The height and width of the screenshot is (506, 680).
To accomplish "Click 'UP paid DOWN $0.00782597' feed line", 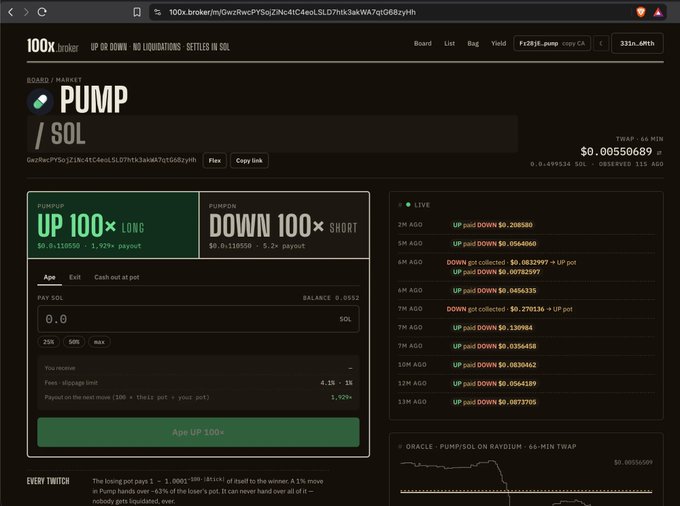I will (x=496, y=272).
